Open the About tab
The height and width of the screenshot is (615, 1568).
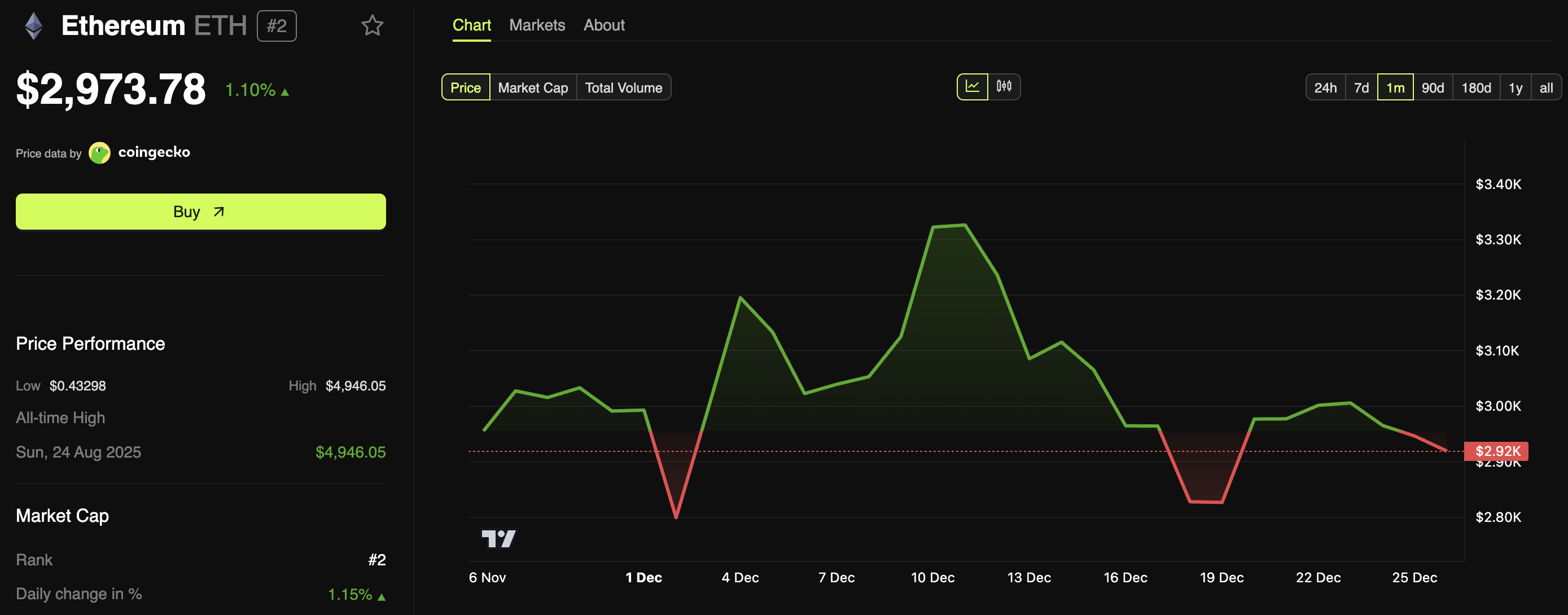pos(604,25)
